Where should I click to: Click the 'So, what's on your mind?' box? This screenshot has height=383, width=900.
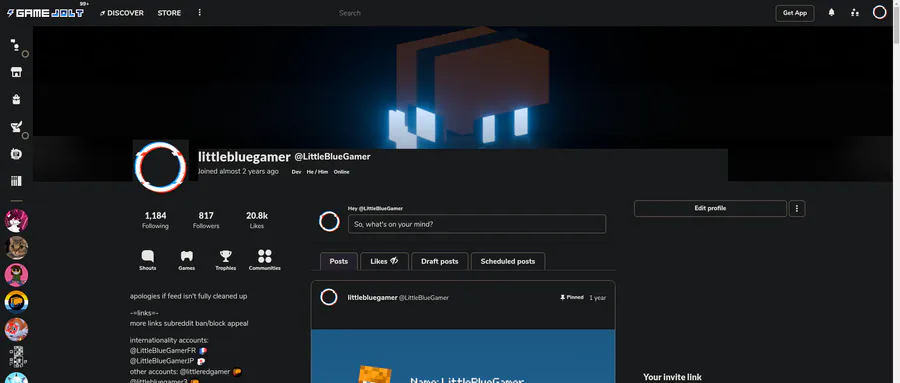tap(477, 224)
